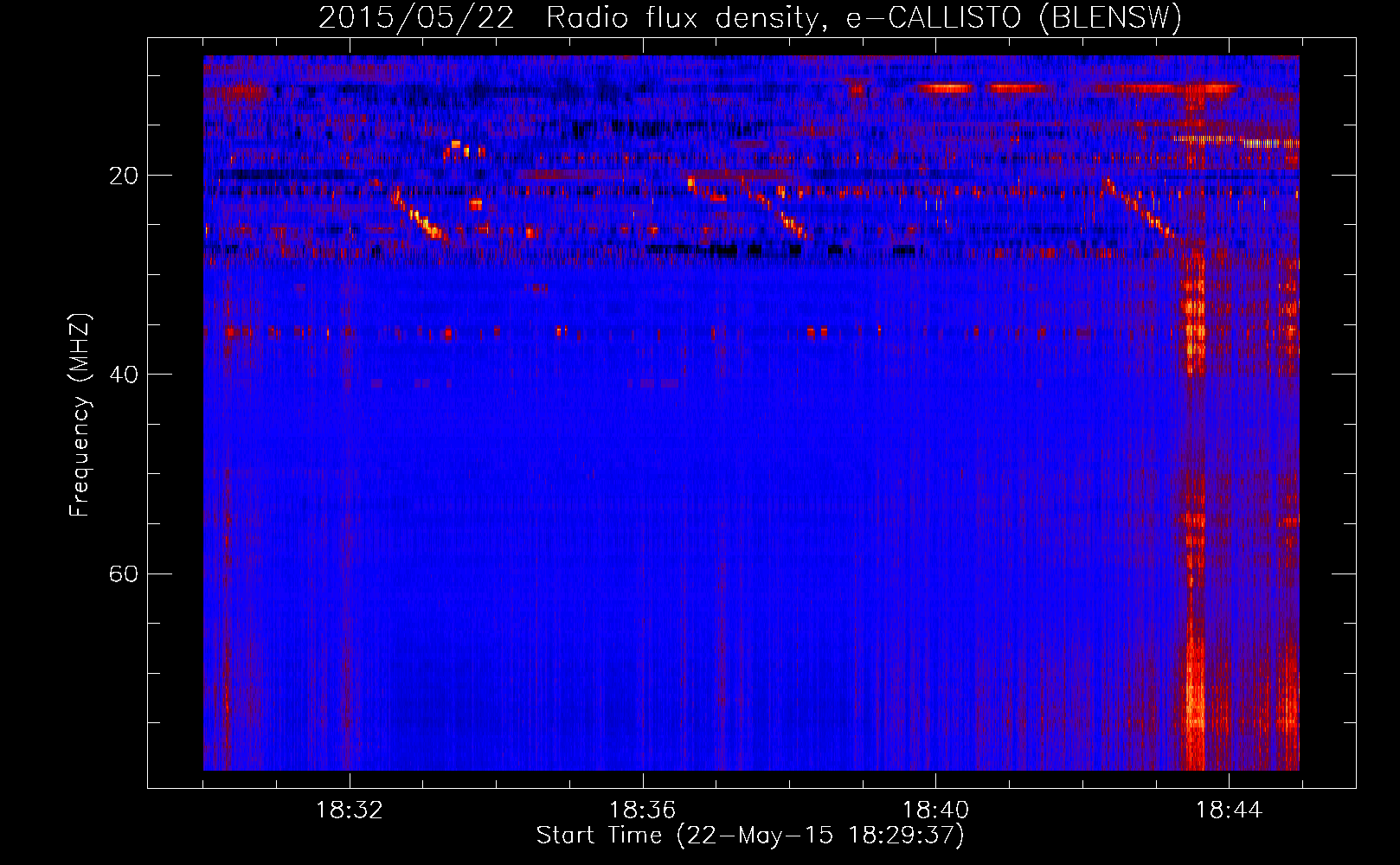Click the 18:32 time tick label
The height and width of the screenshot is (865, 1400).
[350, 811]
